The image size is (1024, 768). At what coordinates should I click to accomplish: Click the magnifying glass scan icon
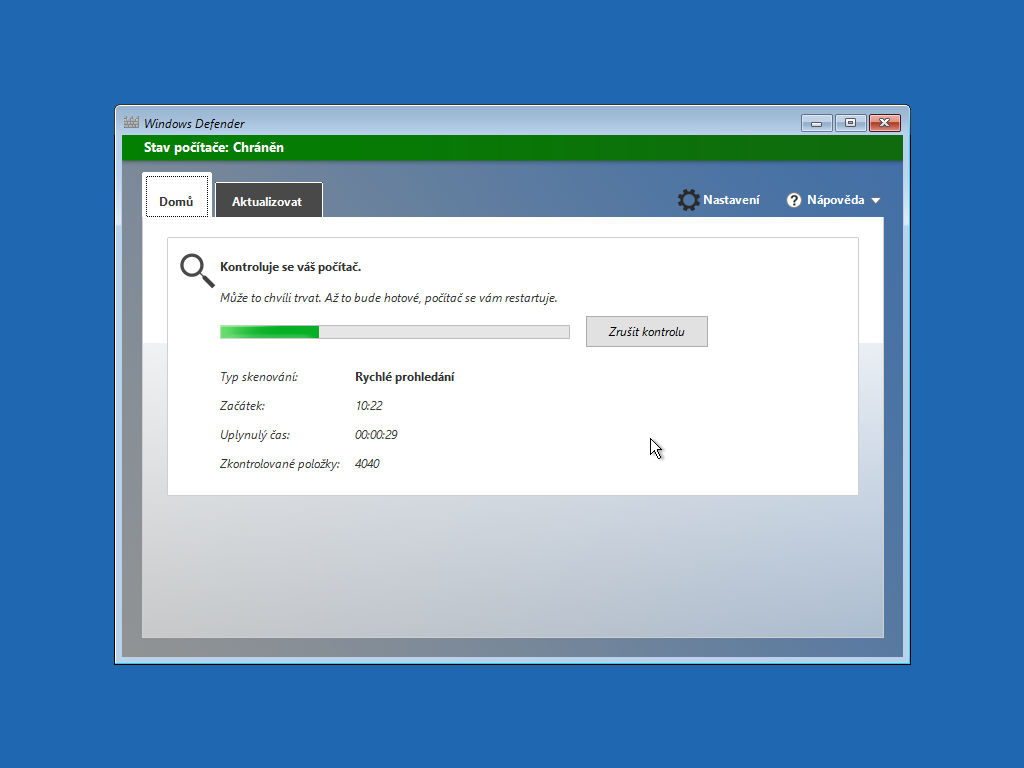point(197,270)
